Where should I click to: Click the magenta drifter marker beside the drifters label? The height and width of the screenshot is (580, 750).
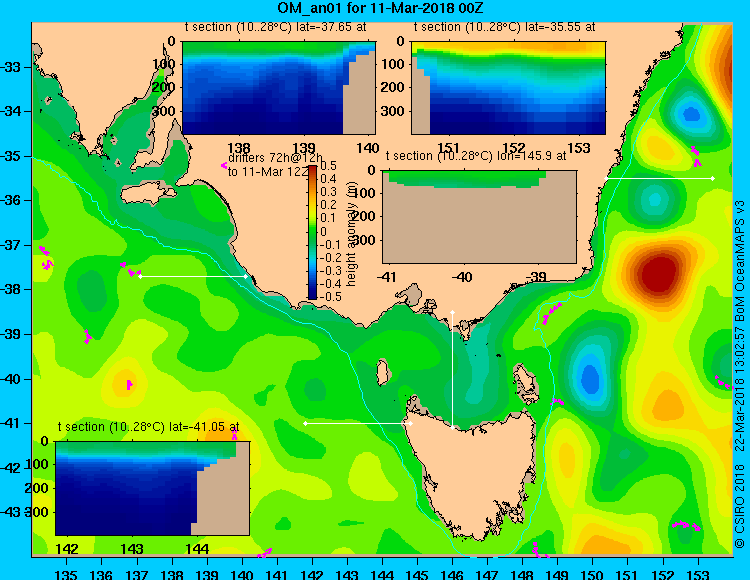click(x=223, y=165)
